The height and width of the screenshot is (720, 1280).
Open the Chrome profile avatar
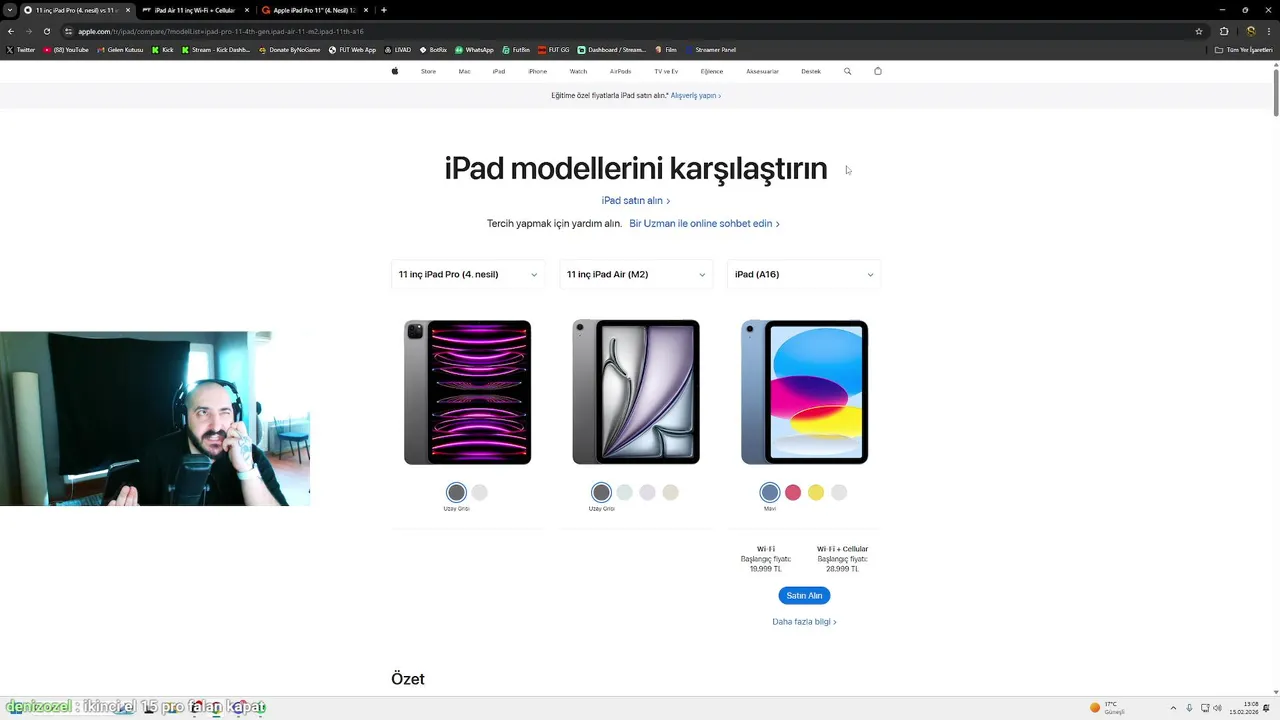[x=1250, y=31]
